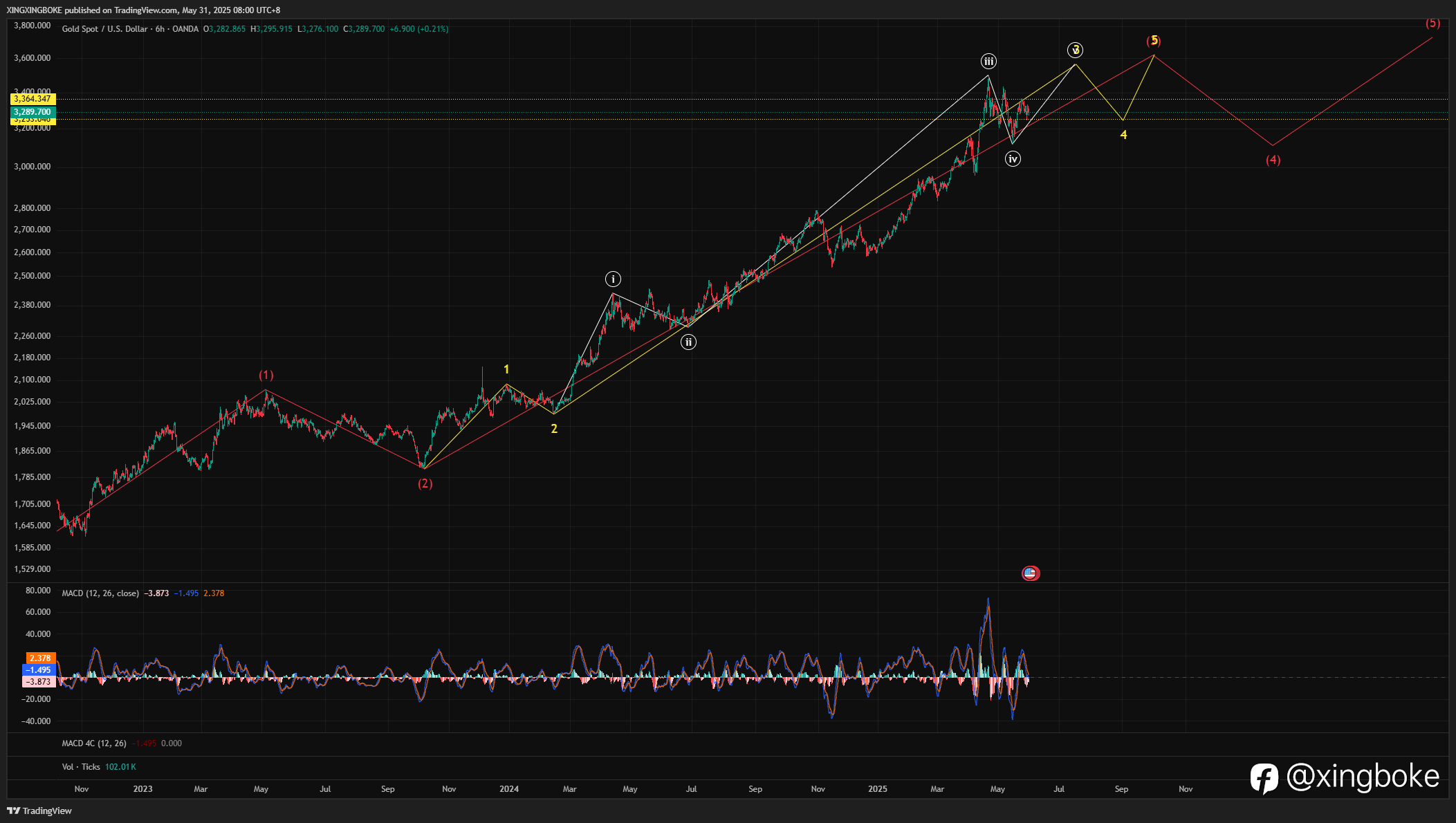Select the red (4) projected wave label
Image resolution: width=1456 pixels, height=823 pixels.
coord(1273,160)
